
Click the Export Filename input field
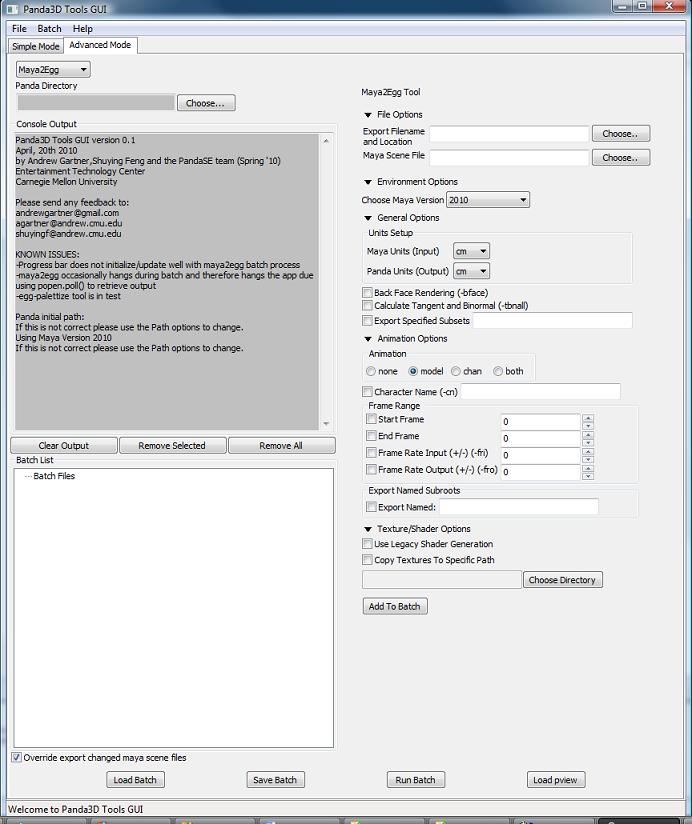click(x=509, y=133)
